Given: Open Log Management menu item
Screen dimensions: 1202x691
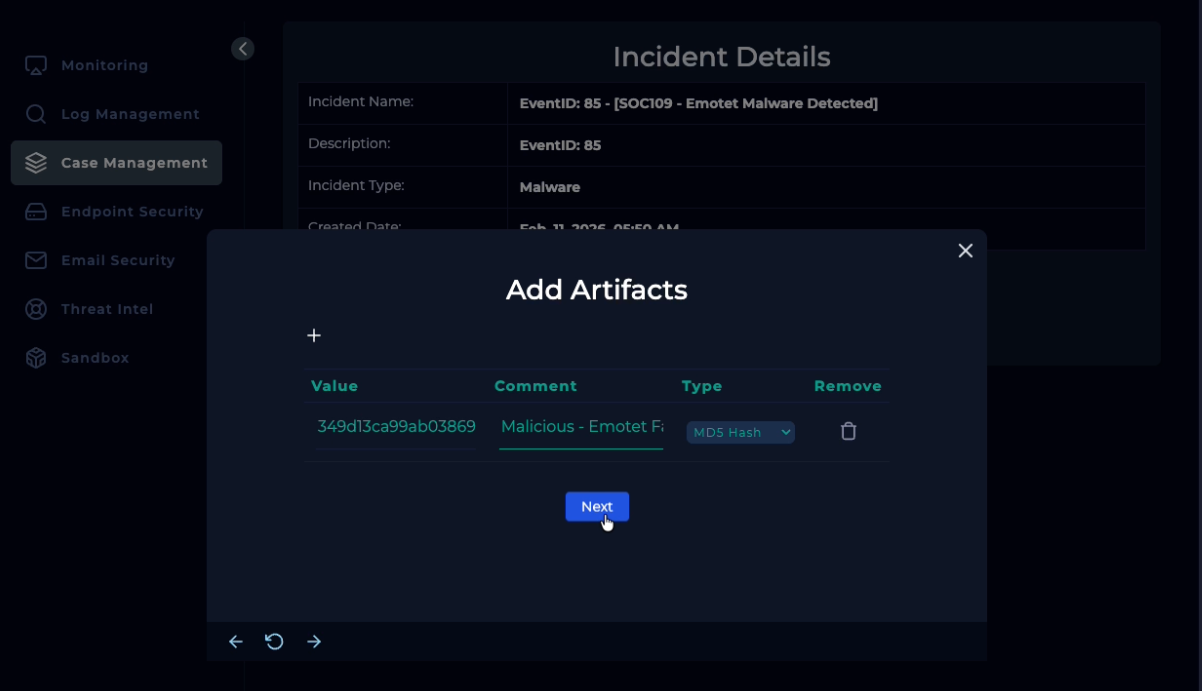Looking at the screenshot, I should coord(130,114).
